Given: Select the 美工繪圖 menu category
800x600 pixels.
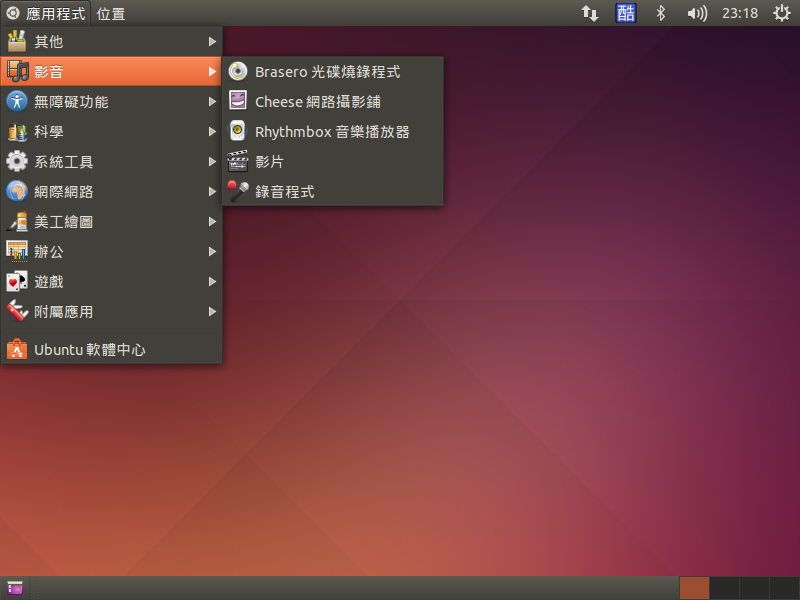Looking at the screenshot, I should point(64,222).
